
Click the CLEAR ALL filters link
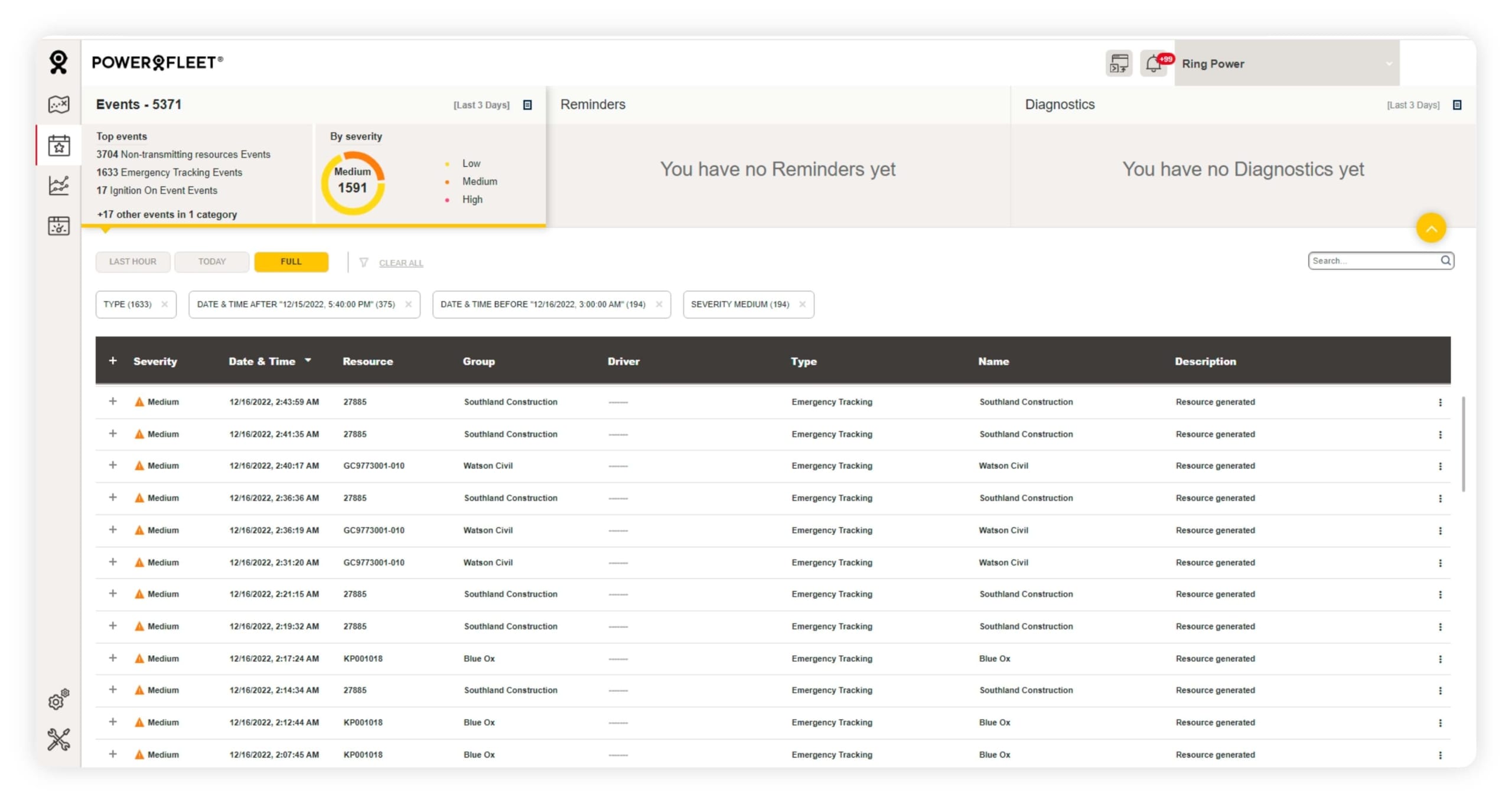pyautogui.click(x=400, y=263)
